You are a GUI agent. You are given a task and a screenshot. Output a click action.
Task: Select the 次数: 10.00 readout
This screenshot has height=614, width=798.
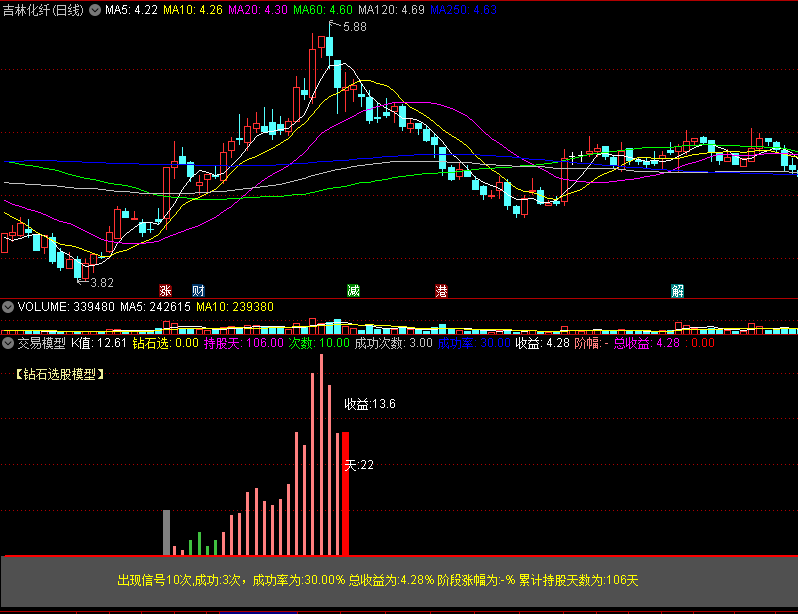(x=319, y=343)
